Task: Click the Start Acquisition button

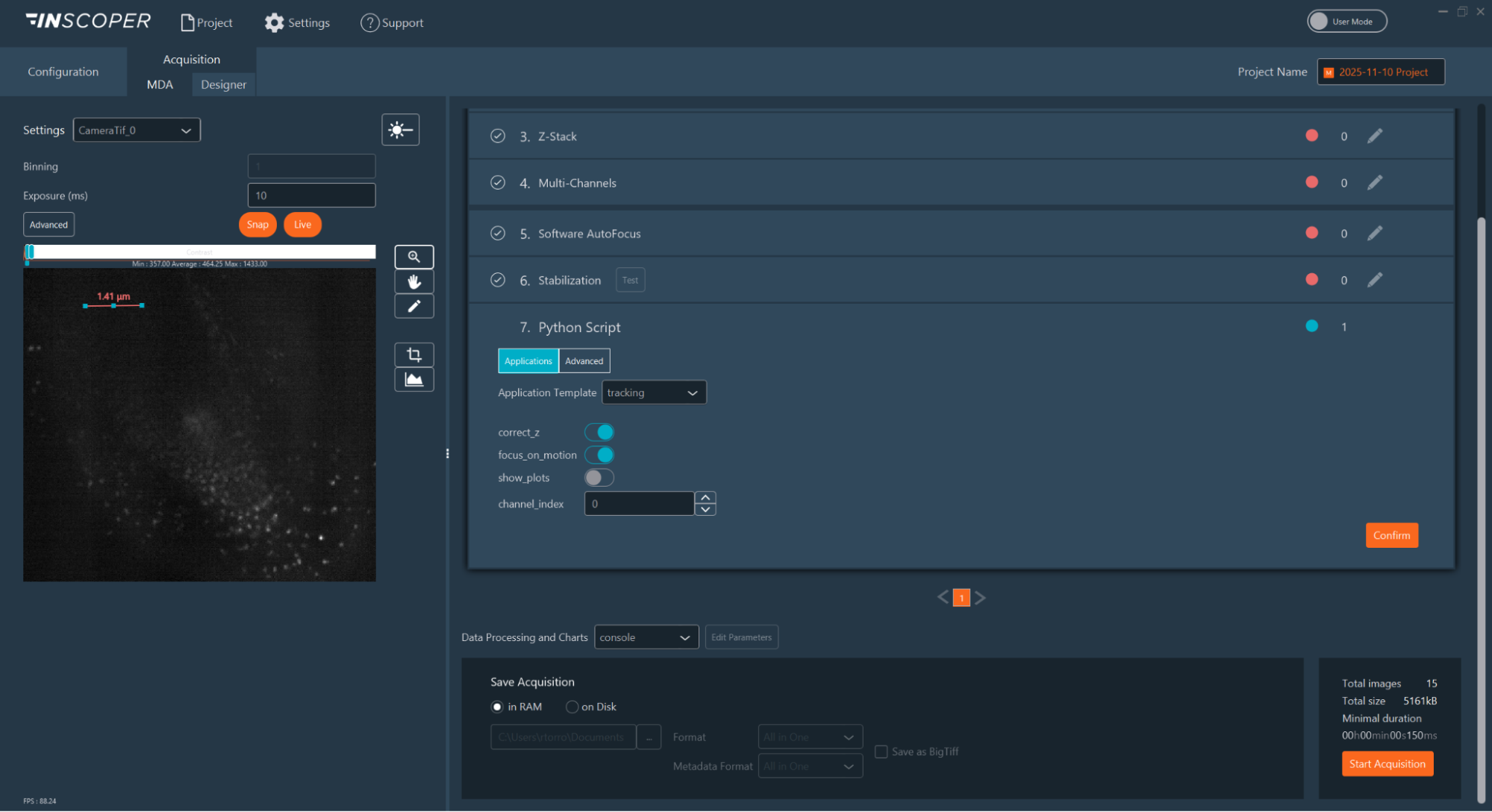Action: [x=1387, y=763]
